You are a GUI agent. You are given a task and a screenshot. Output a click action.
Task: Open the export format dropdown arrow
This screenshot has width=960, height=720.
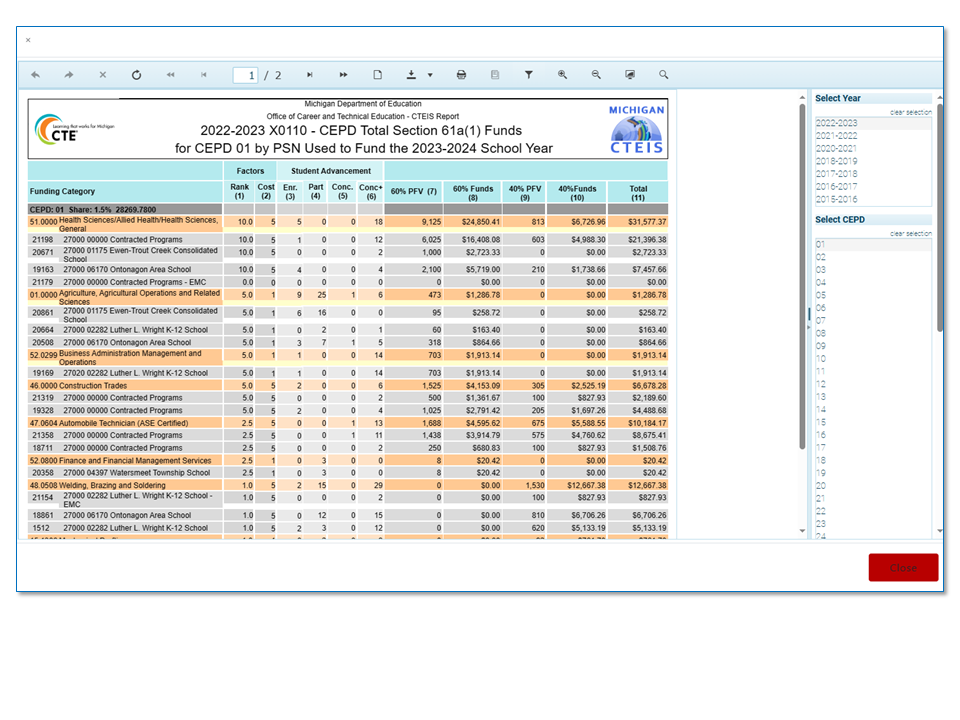pyautogui.click(x=430, y=75)
